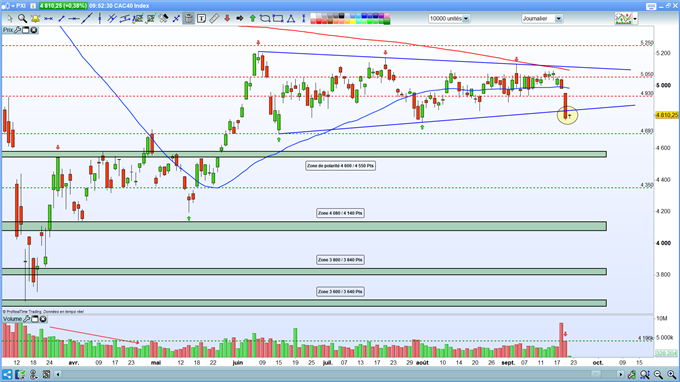The image size is (680, 382).
Task: Select the horizontal double-arrow measuring tool
Action: (x=48, y=19)
